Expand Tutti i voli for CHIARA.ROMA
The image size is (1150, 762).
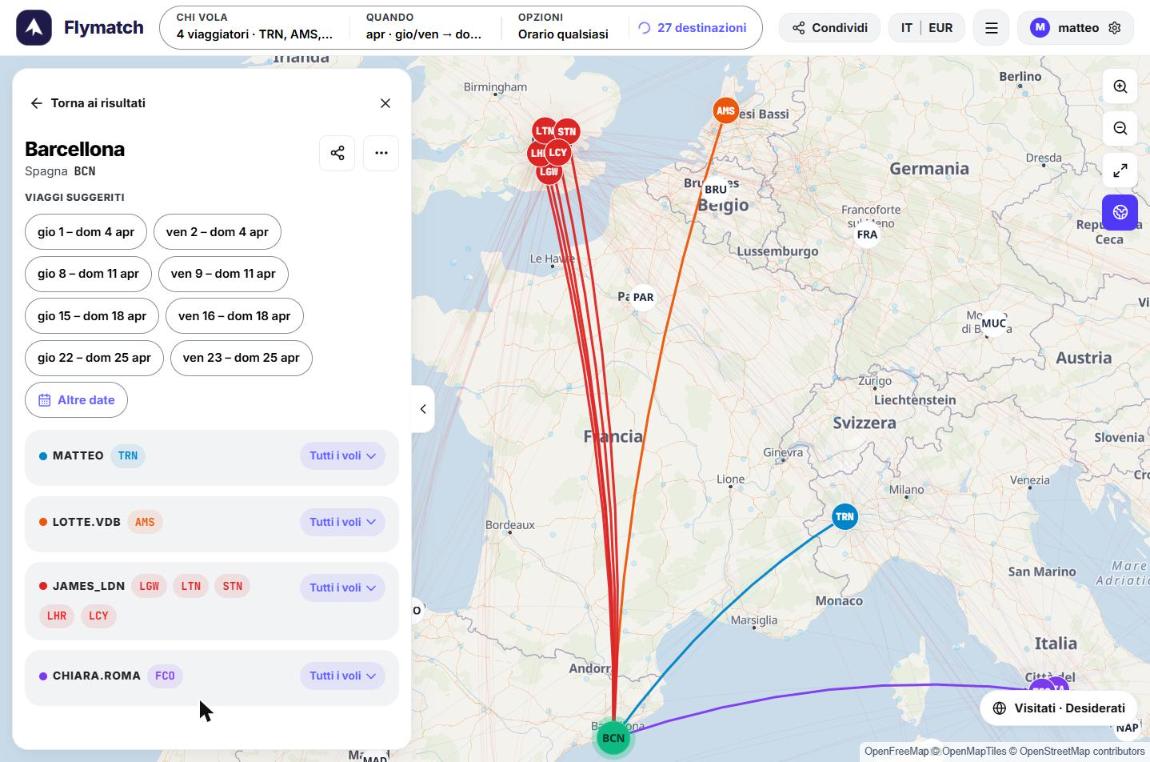click(x=343, y=675)
